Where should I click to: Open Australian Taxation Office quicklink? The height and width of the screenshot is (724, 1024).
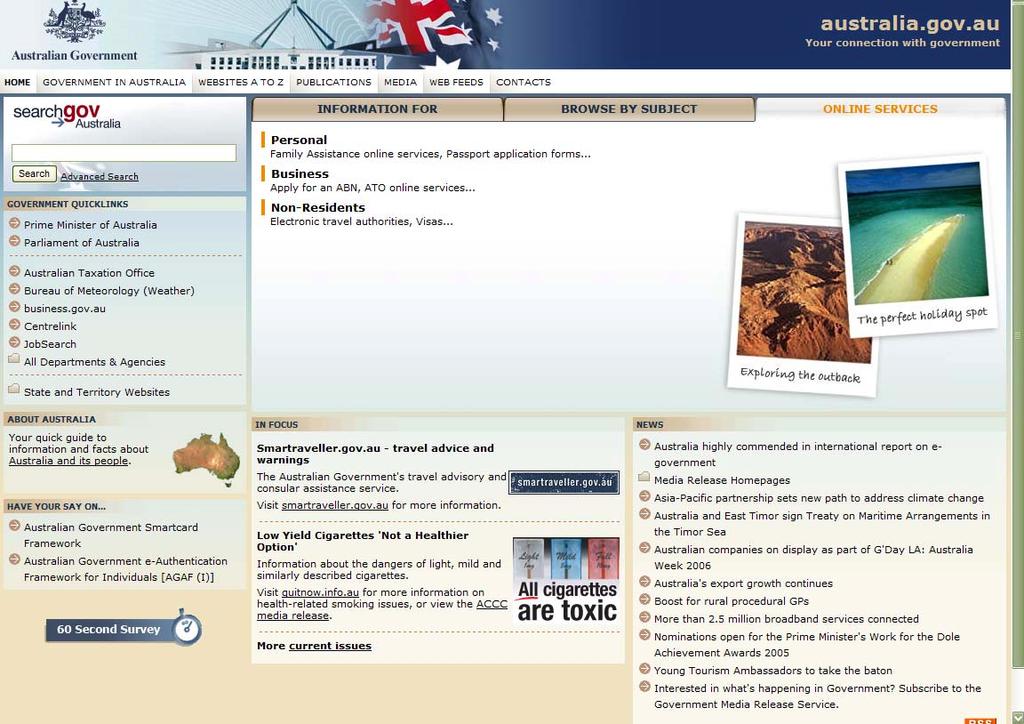click(x=89, y=273)
